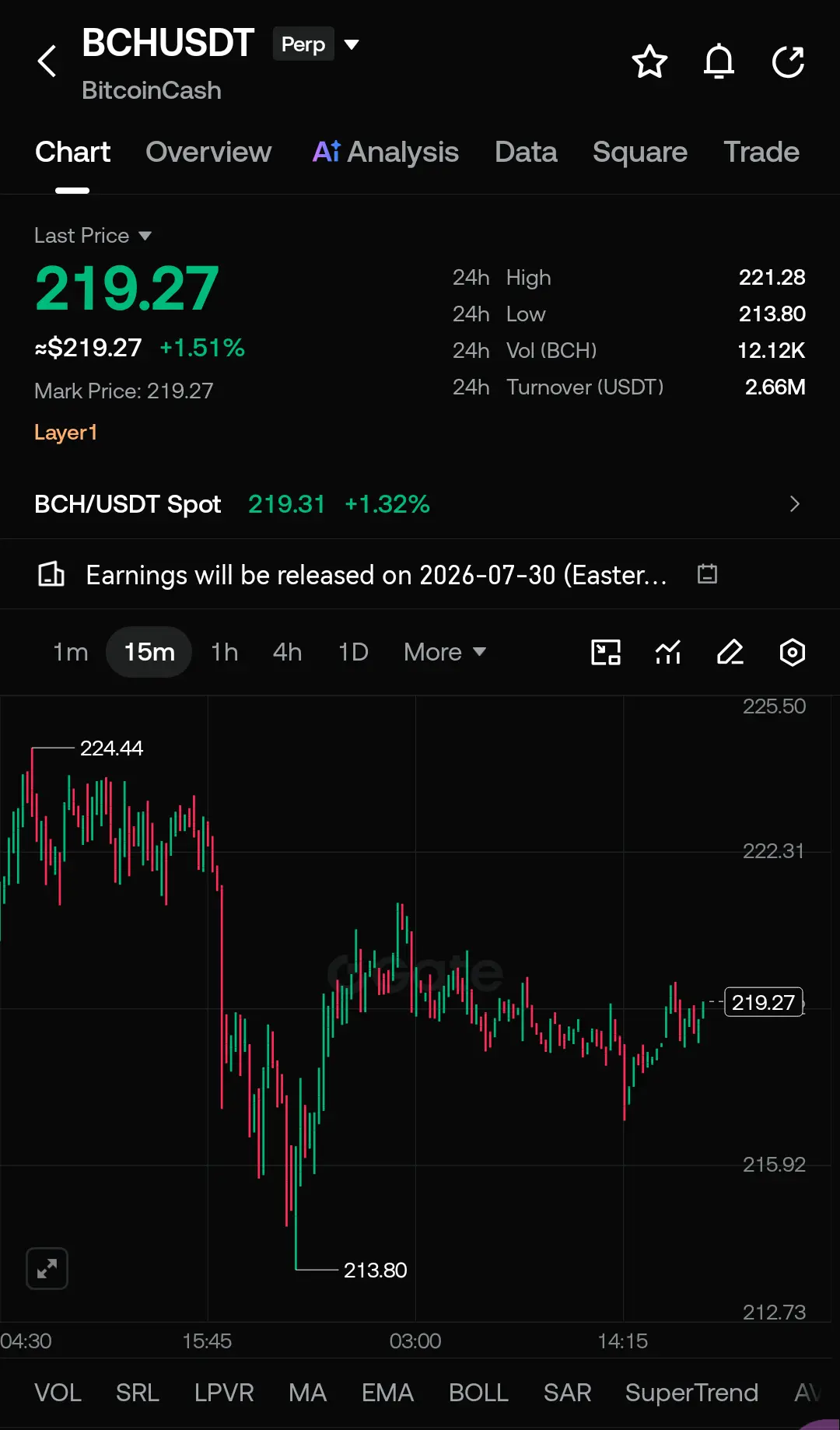Open the Square tab

[x=640, y=152]
